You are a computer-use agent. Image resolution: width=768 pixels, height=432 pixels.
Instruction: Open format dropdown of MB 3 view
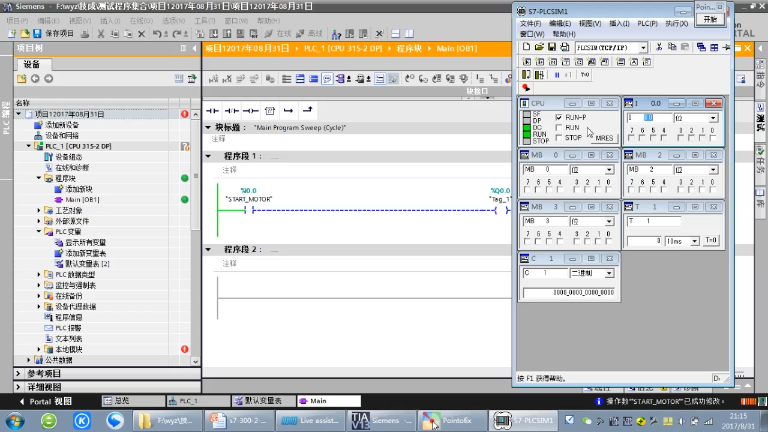coord(609,221)
